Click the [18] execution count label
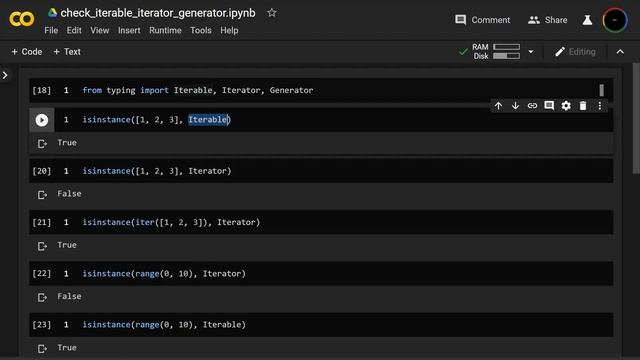The width and height of the screenshot is (640, 360). click(42, 90)
